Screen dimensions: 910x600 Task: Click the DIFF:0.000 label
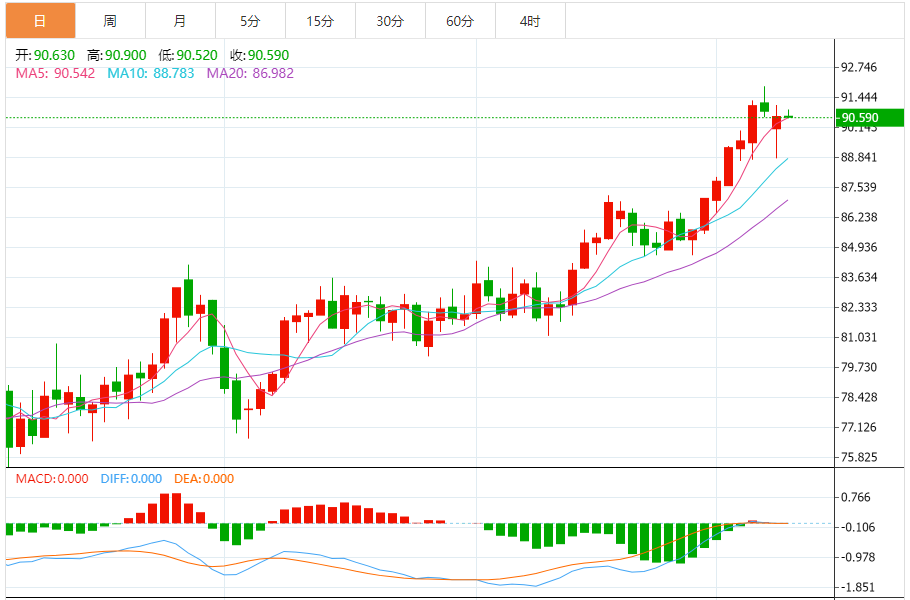pyautogui.click(x=131, y=479)
